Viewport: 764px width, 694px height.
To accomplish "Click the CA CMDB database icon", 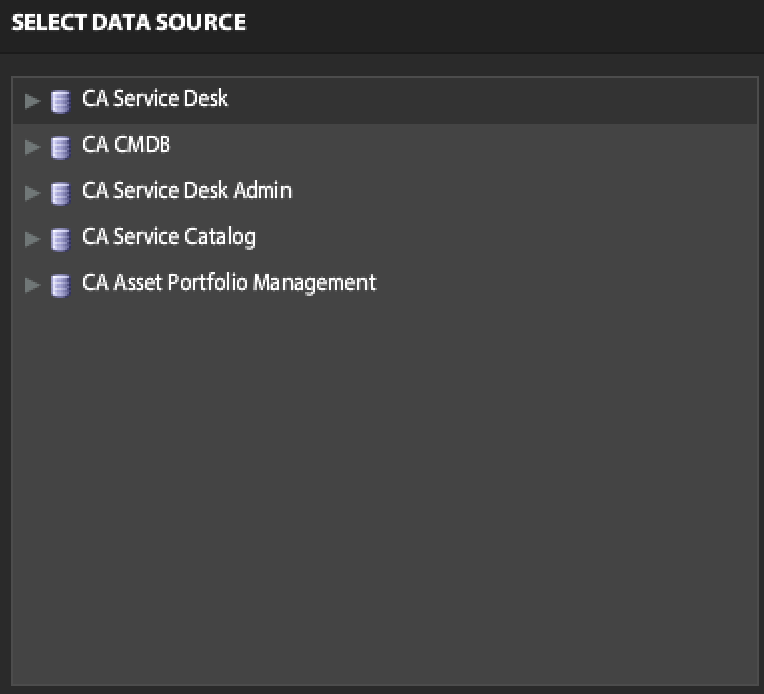I will [x=61, y=147].
